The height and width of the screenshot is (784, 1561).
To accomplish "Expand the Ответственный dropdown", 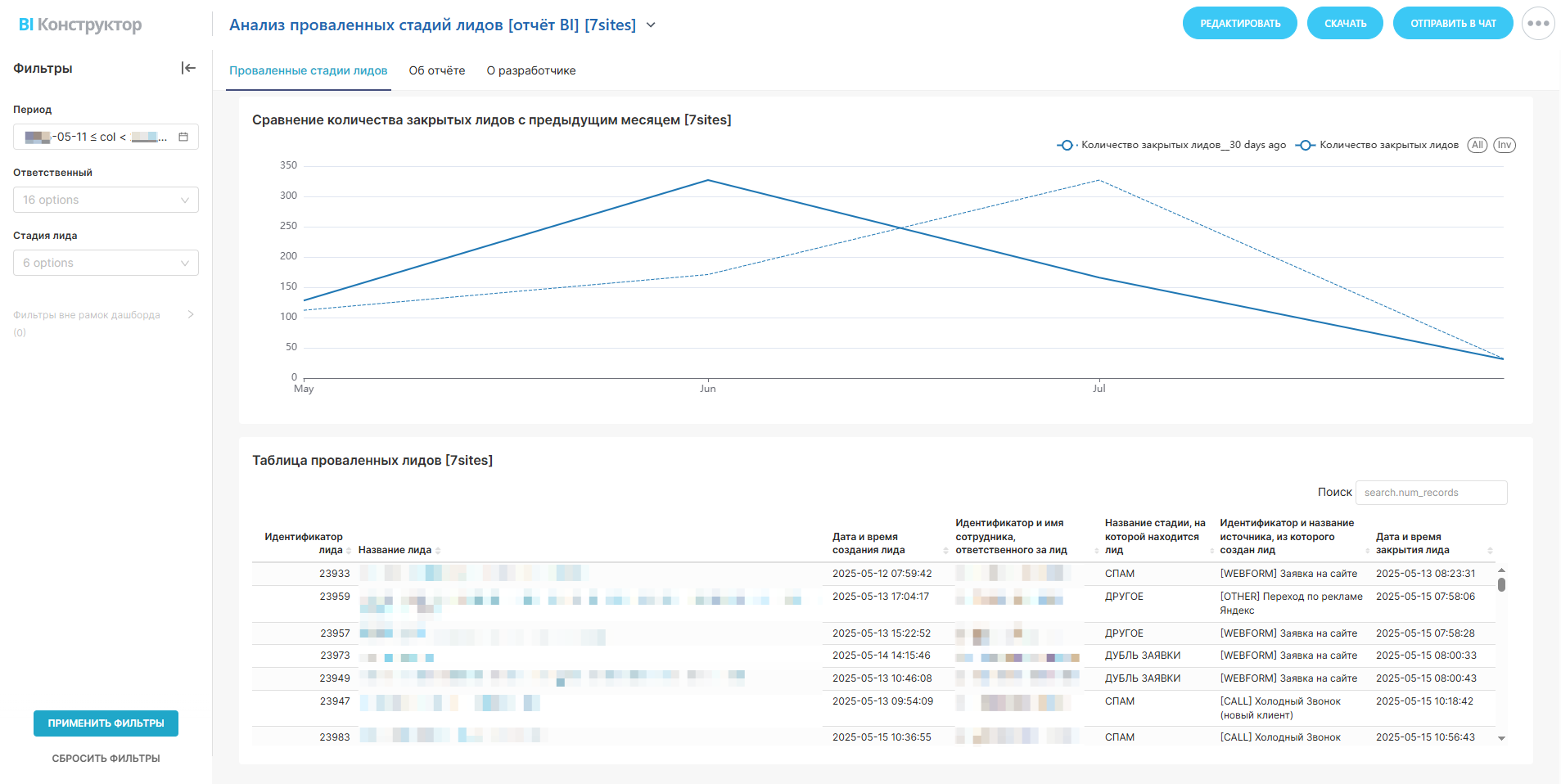I will pos(106,200).
